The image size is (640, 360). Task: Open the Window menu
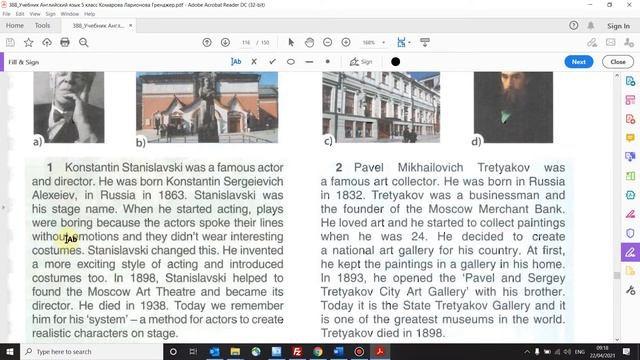[x=69, y=14]
